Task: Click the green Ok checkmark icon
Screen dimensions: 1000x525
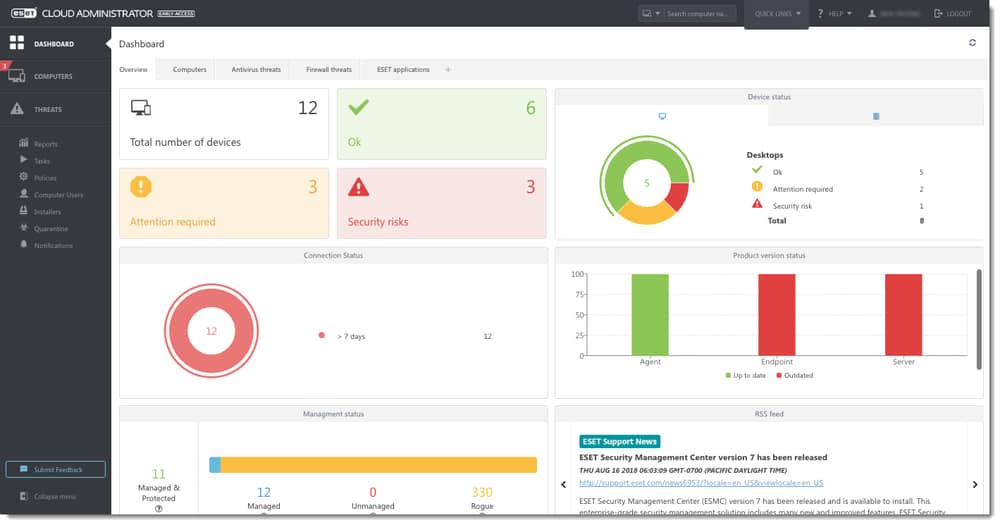Action: coord(358,107)
